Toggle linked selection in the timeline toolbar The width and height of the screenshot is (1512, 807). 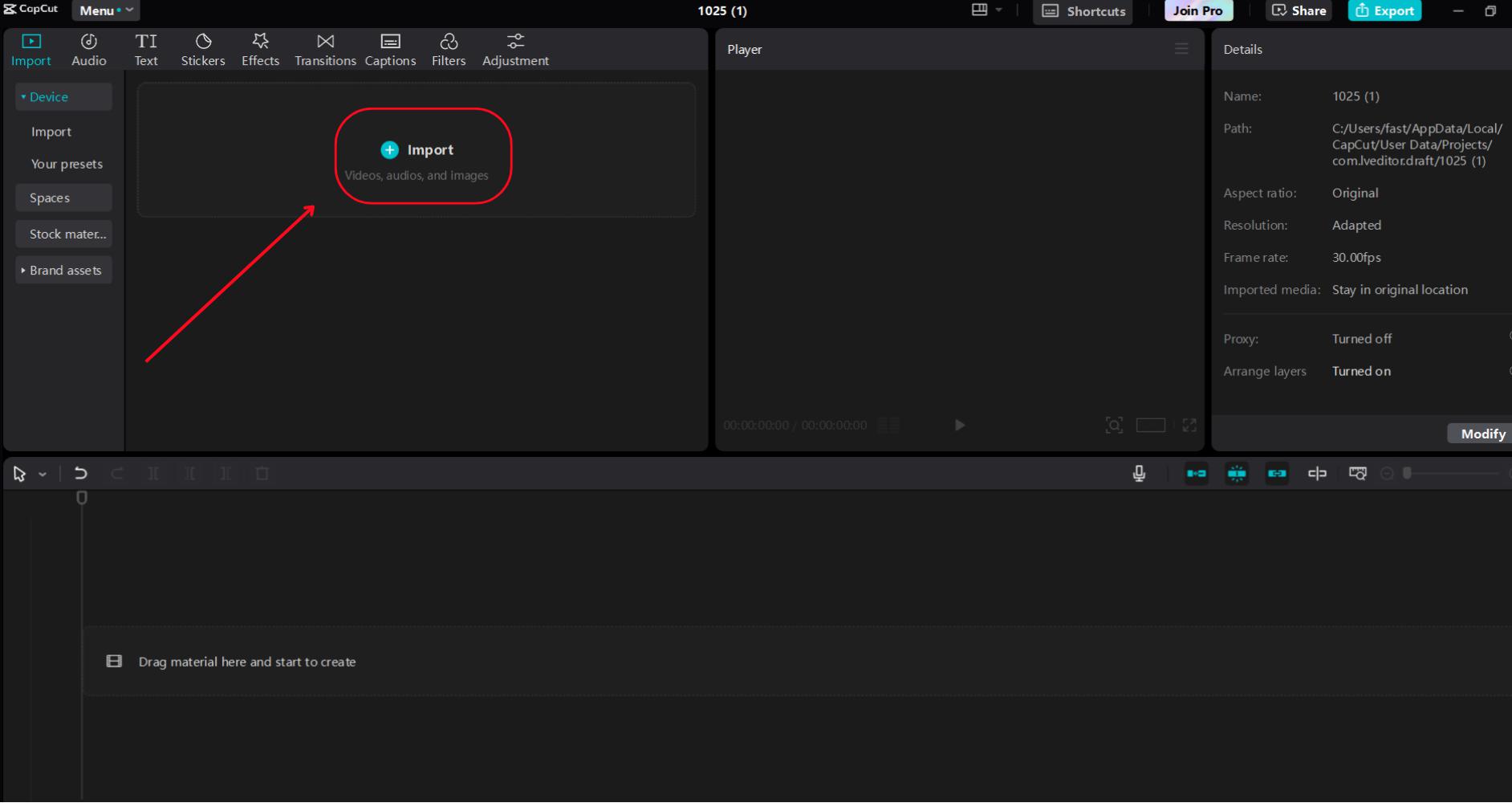pos(1277,474)
